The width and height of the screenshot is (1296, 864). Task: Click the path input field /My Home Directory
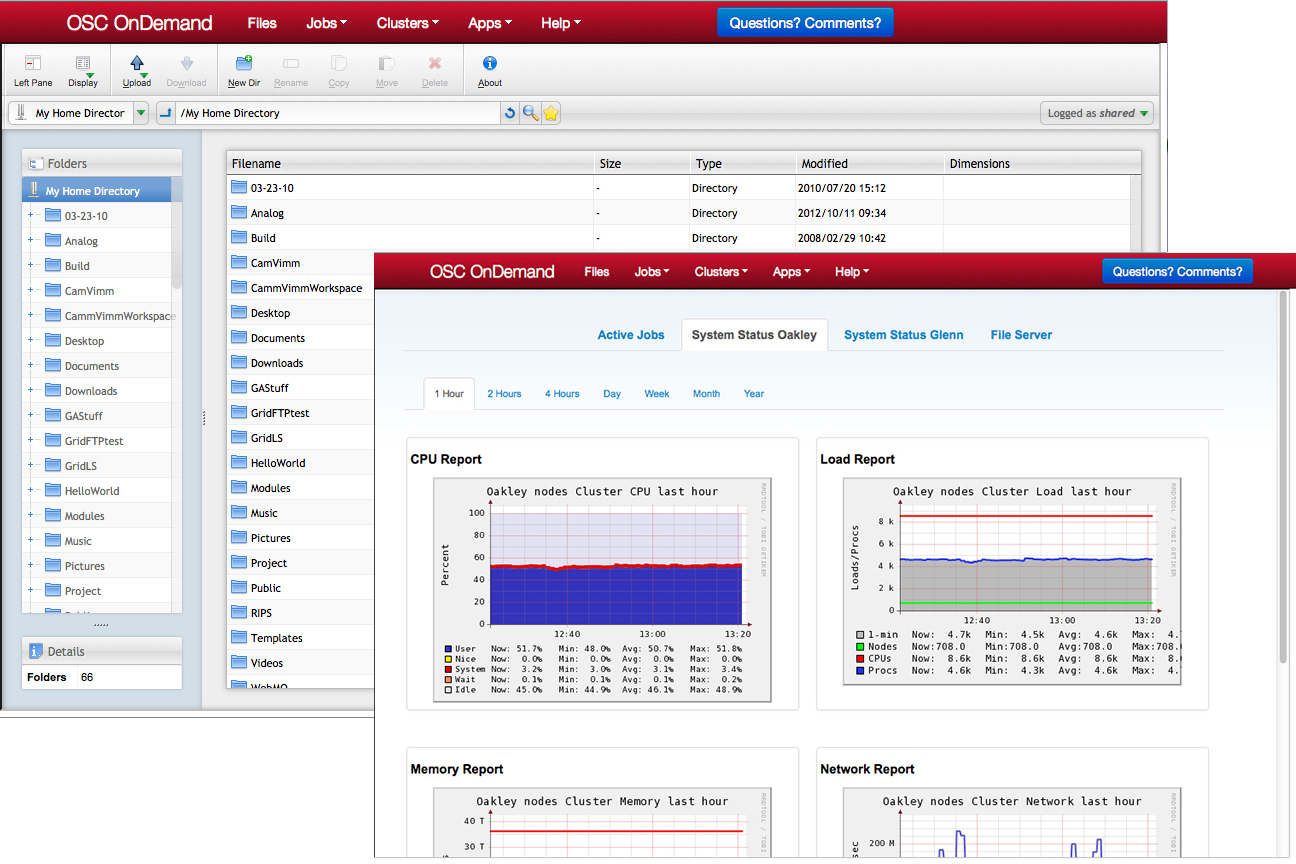tap(338, 113)
